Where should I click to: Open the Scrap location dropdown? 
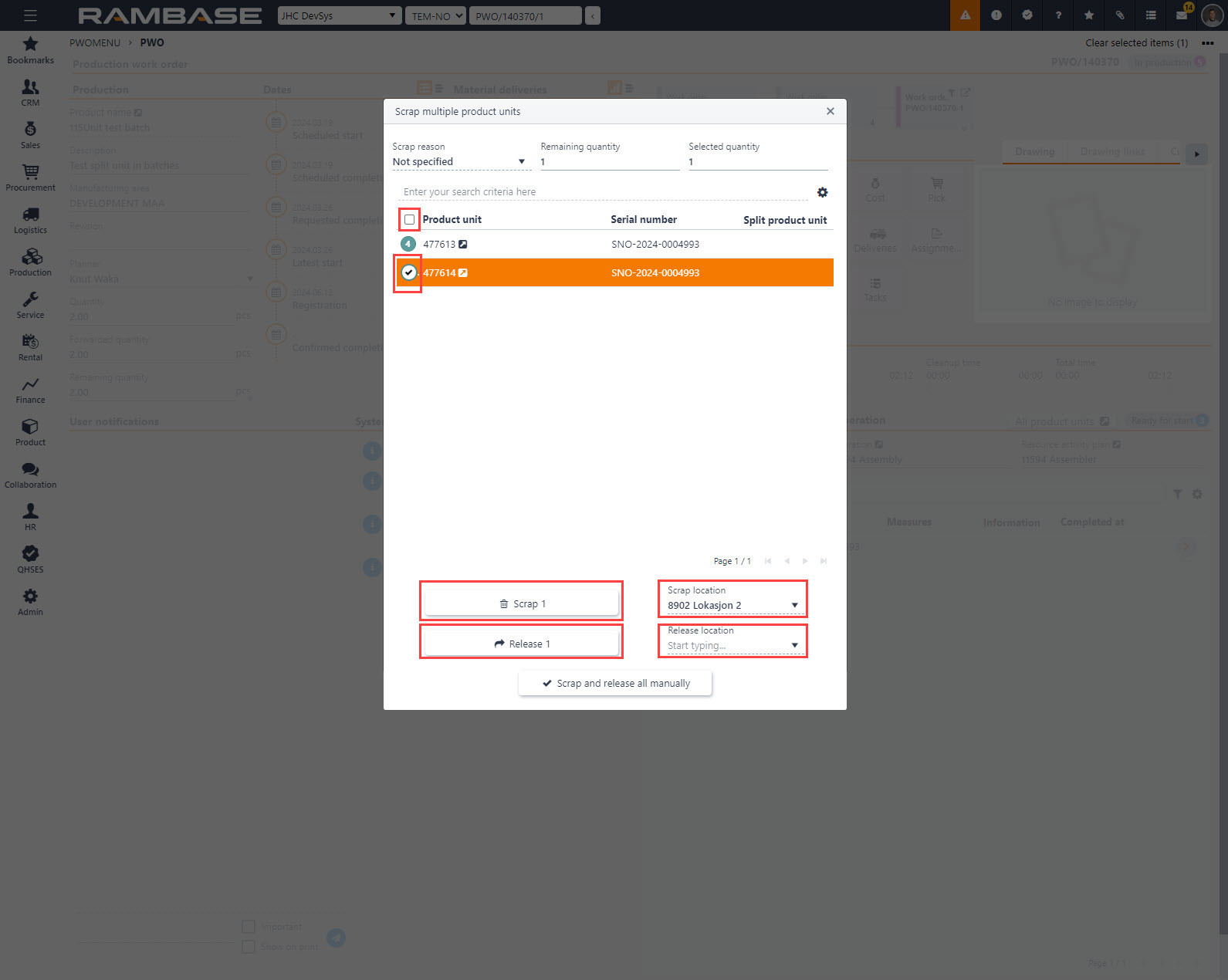(794, 605)
